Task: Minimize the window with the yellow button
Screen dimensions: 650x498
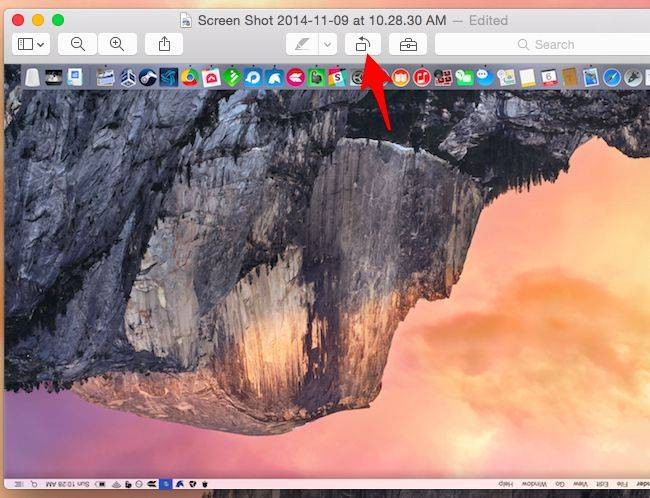Action: [38, 20]
